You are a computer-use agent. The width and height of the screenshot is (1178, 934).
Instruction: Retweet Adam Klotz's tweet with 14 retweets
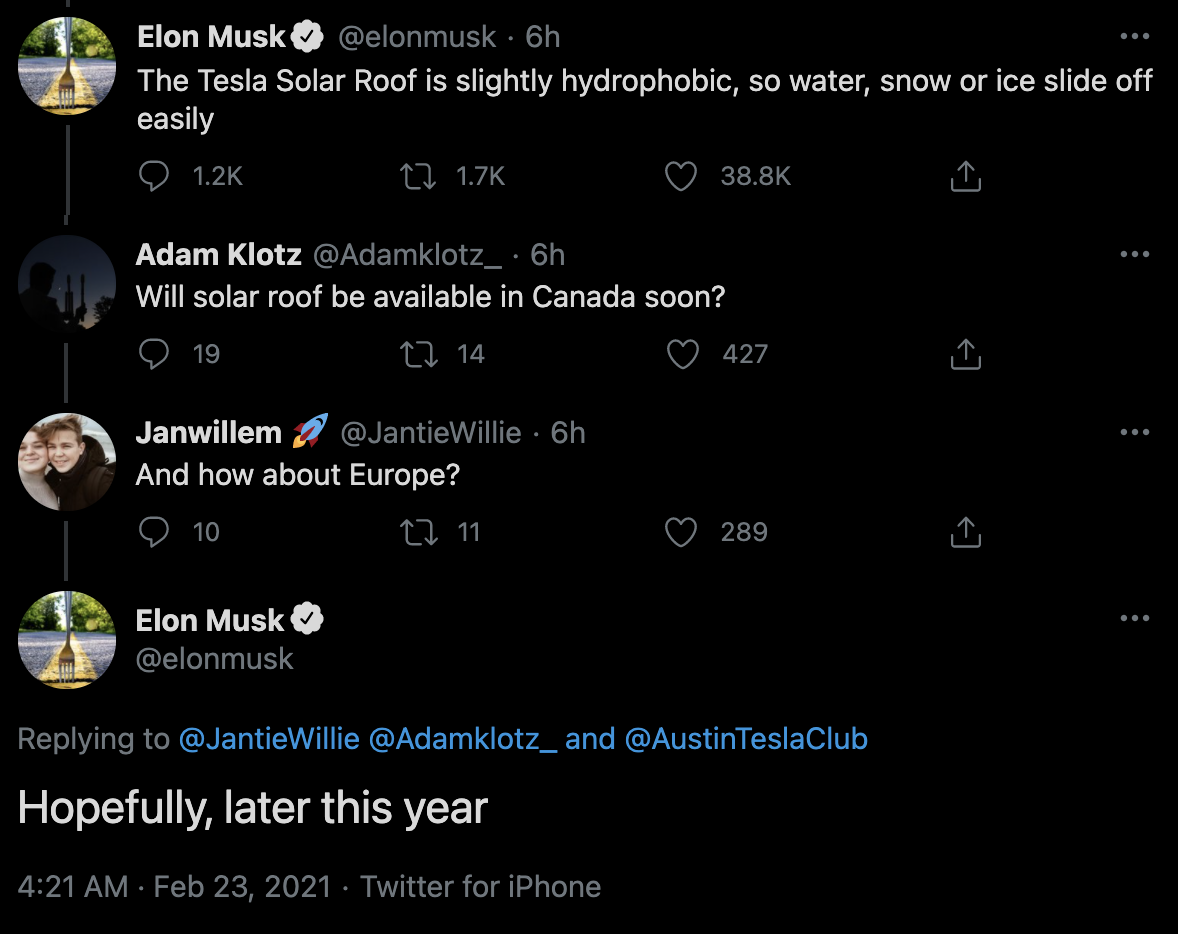point(418,354)
